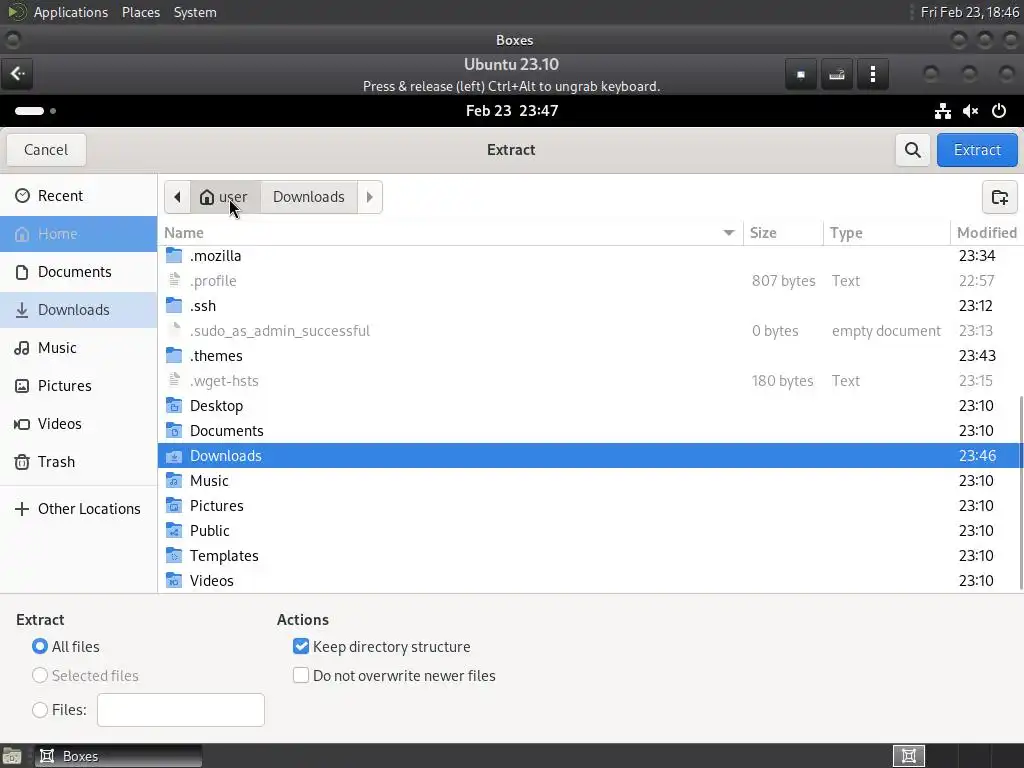Click the Videos folder icon in list
This screenshot has height=768, width=1024.
tap(174, 581)
